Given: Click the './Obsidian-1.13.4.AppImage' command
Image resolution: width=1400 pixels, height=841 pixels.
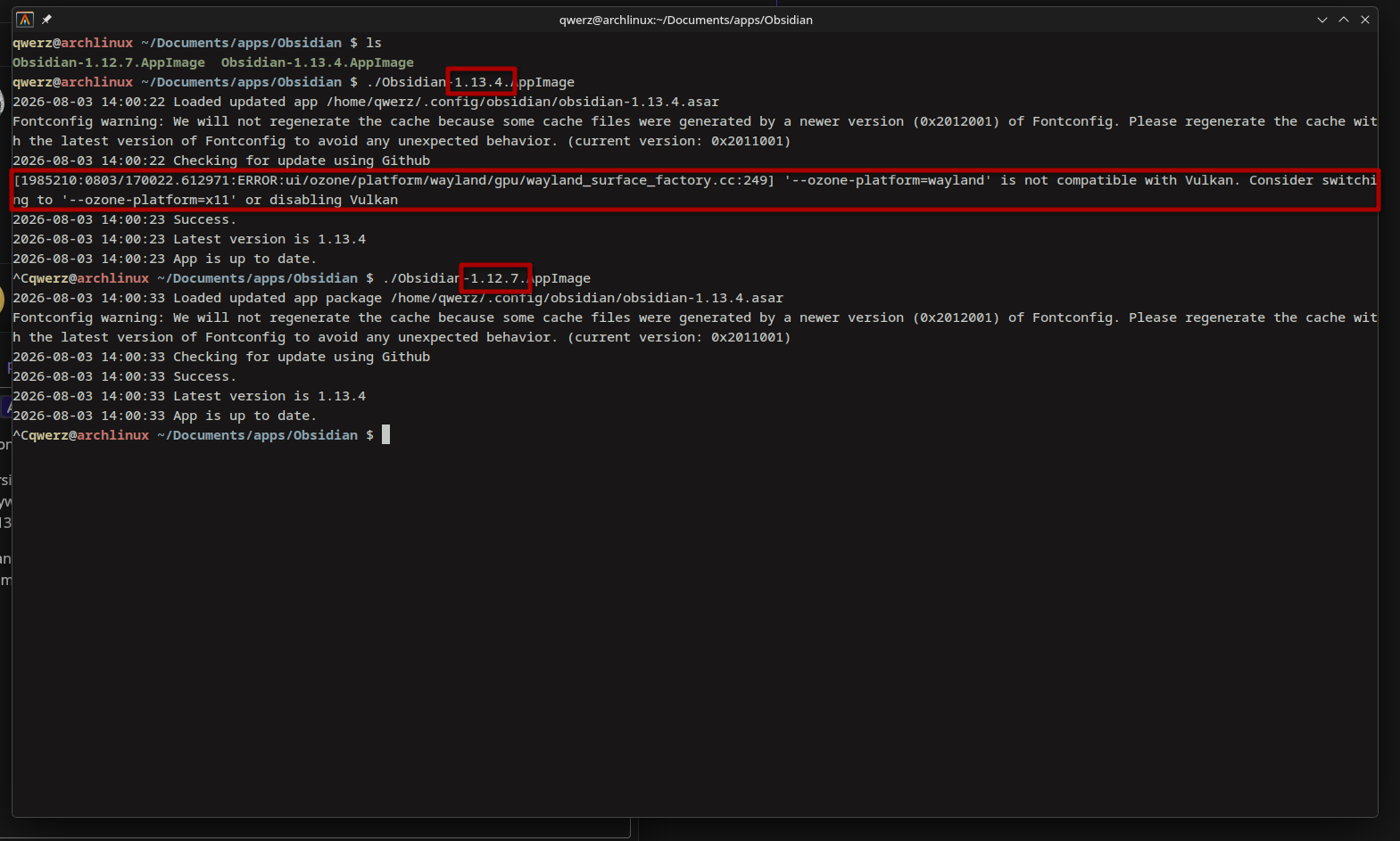Looking at the screenshot, I should pyautogui.click(x=470, y=82).
